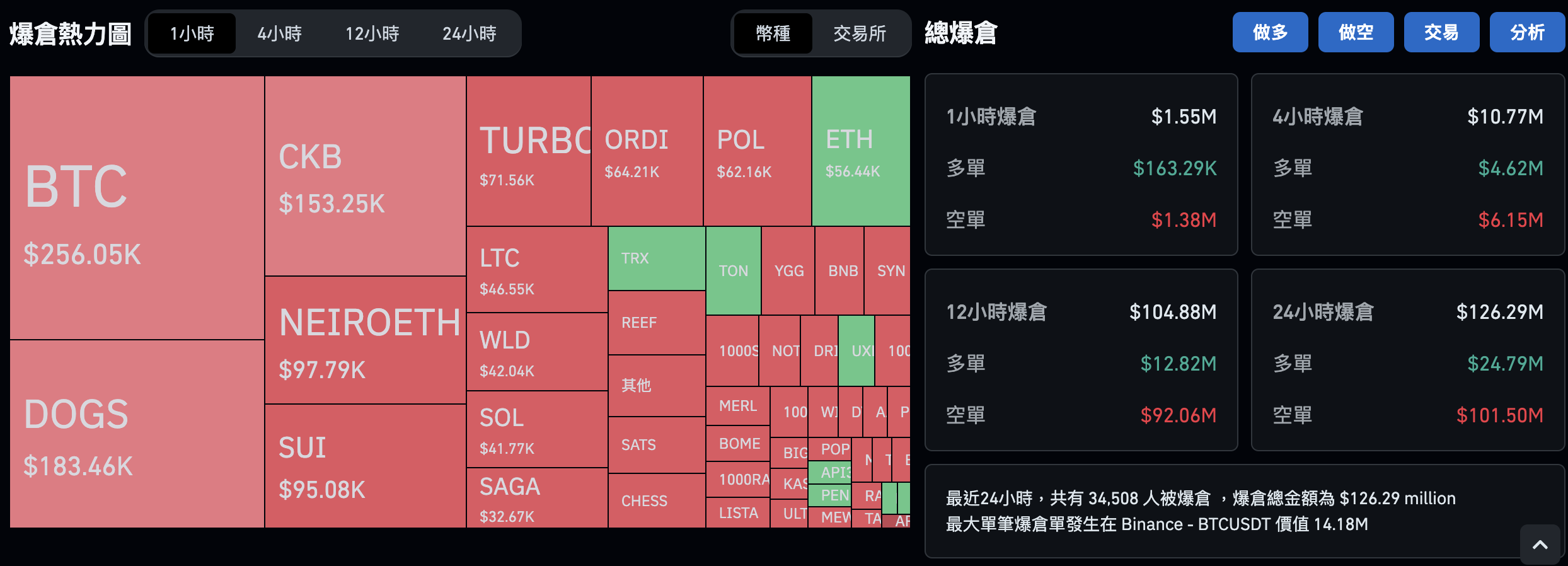Select the DOGS liquidation block
The height and width of the screenshot is (566, 1568).
137,434
